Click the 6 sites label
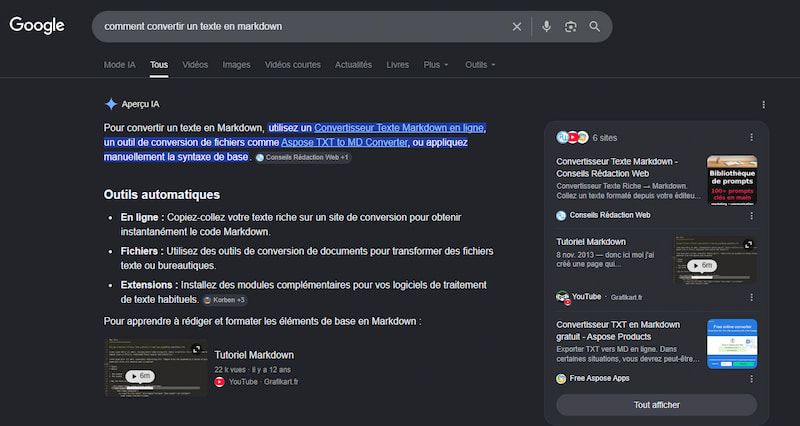 pos(605,138)
